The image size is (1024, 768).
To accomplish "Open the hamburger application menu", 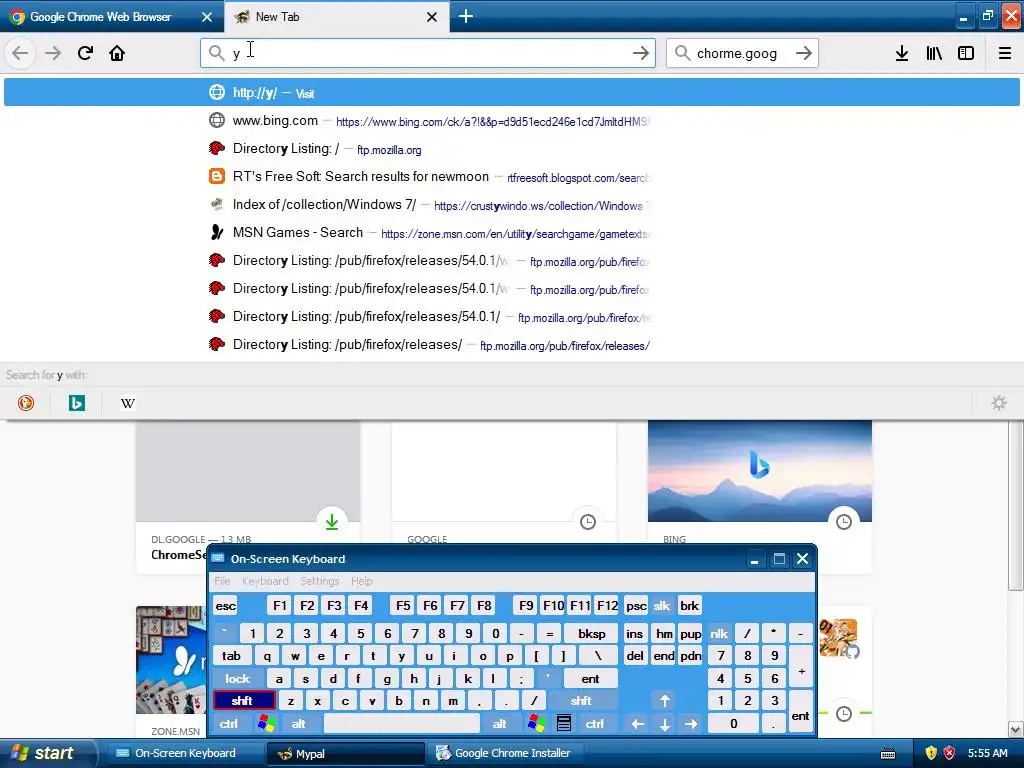I will tap(1005, 53).
